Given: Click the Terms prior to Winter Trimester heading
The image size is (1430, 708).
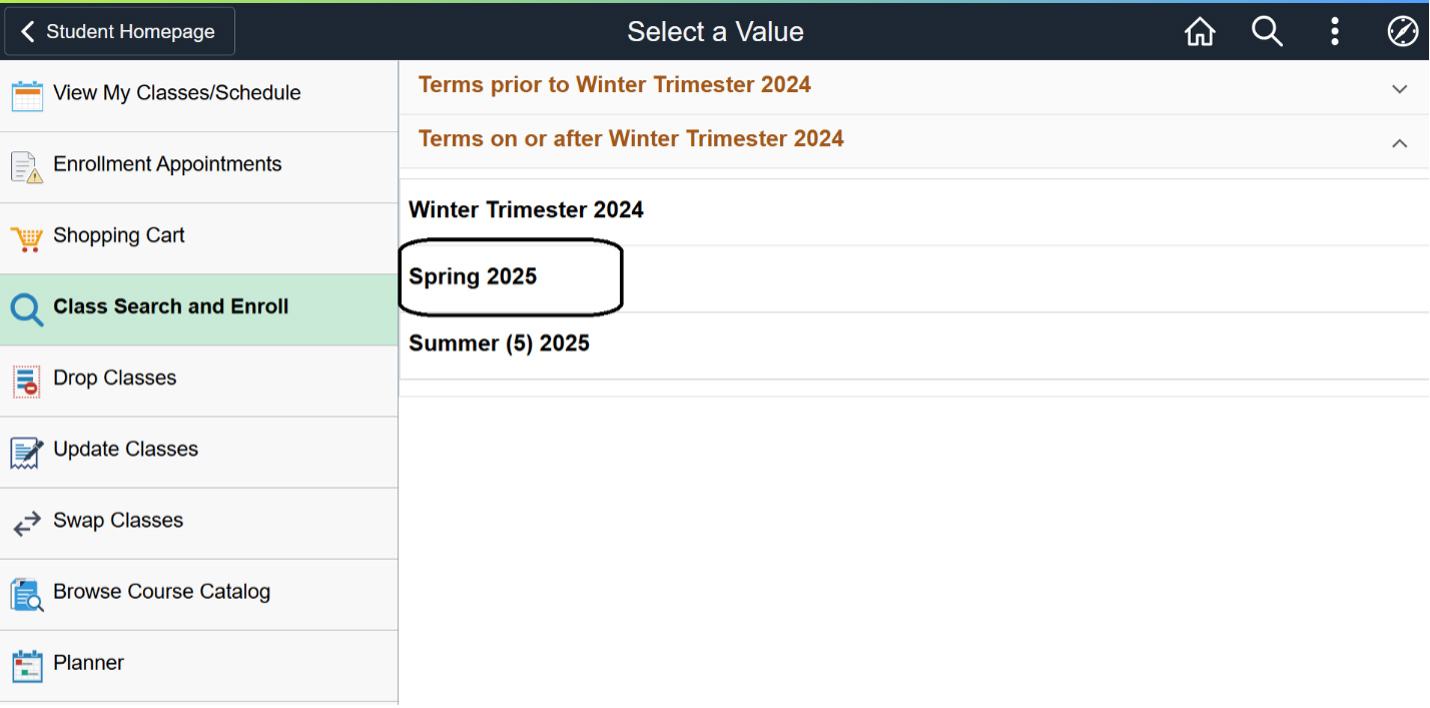Looking at the screenshot, I should pyautogui.click(x=614, y=85).
